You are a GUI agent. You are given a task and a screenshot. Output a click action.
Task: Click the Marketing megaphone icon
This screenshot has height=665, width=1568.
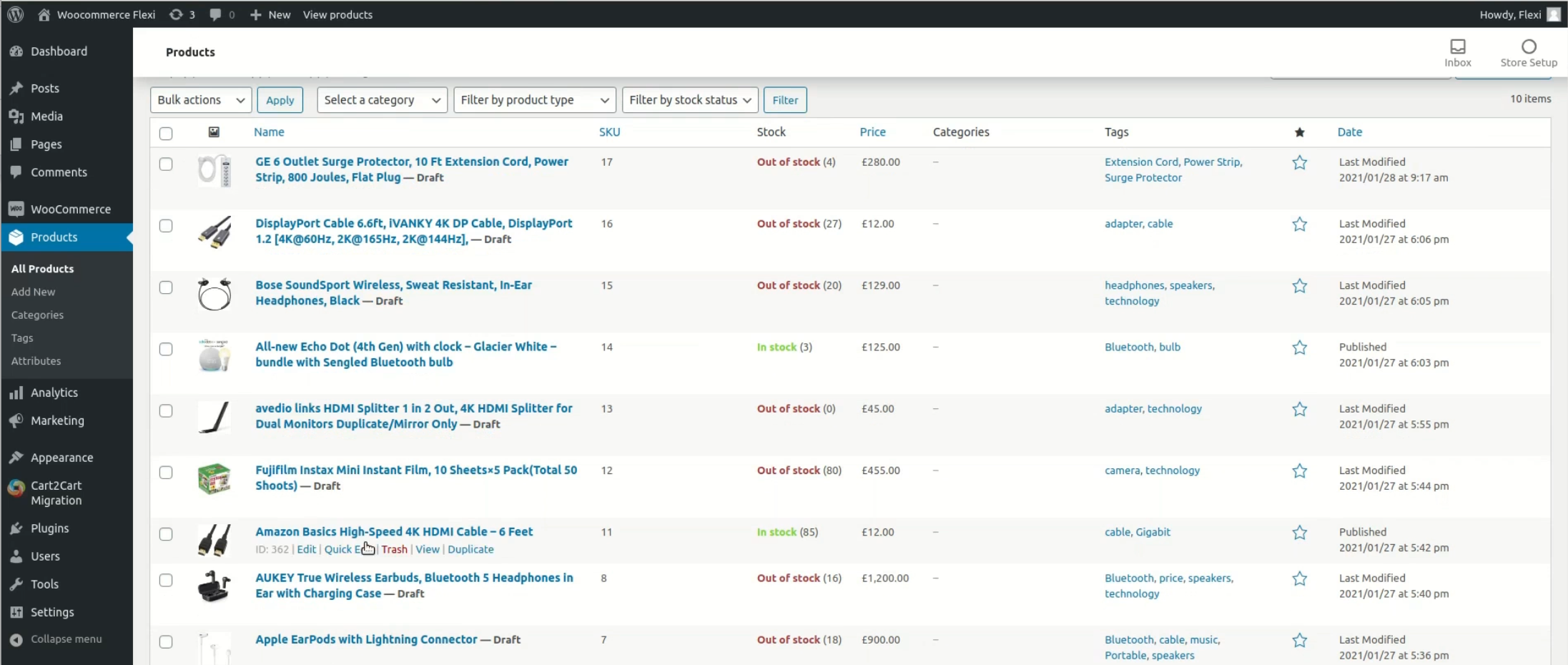click(16, 420)
